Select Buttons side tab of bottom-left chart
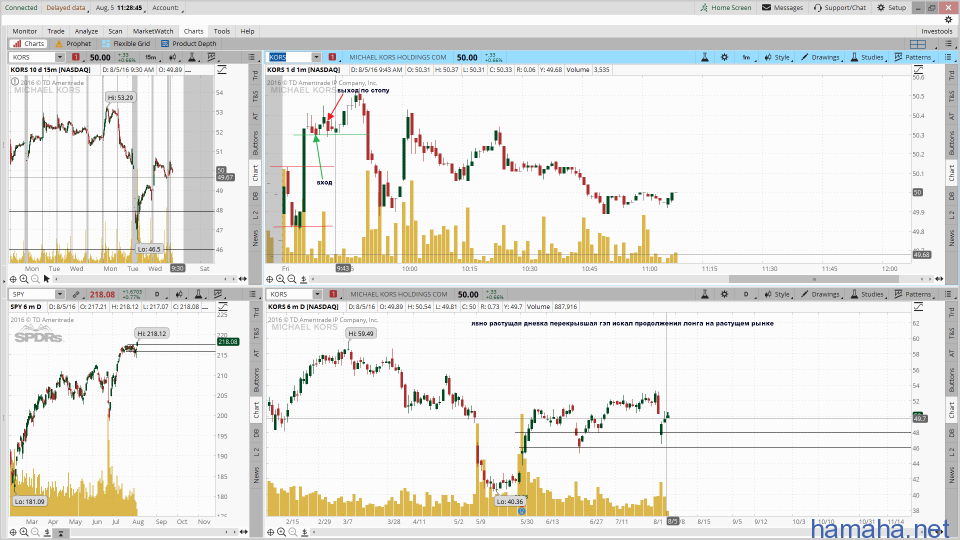This screenshot has height=540, width=960. click(255, 380)
